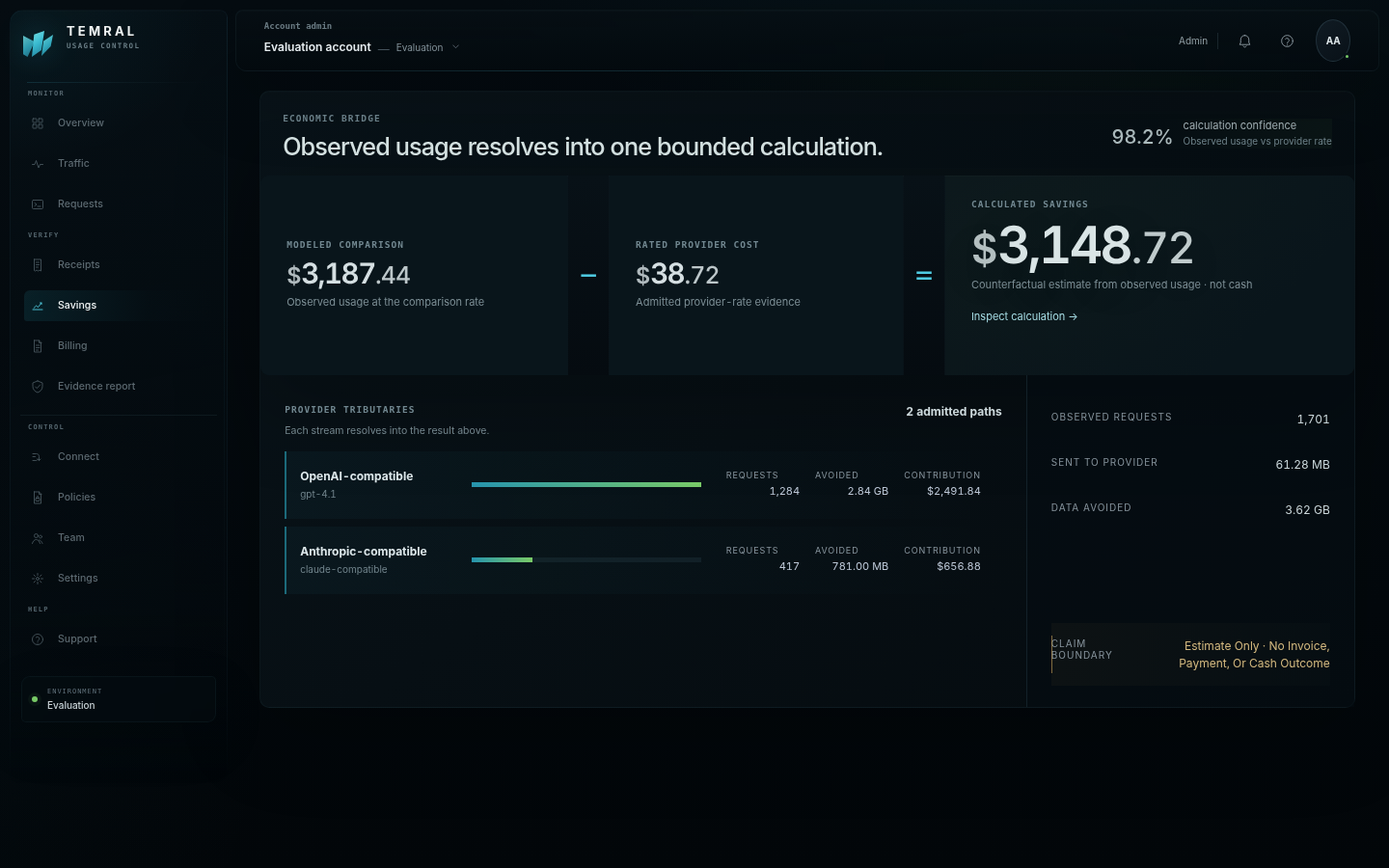Open Settings in sidebar

tap(120, 579)
